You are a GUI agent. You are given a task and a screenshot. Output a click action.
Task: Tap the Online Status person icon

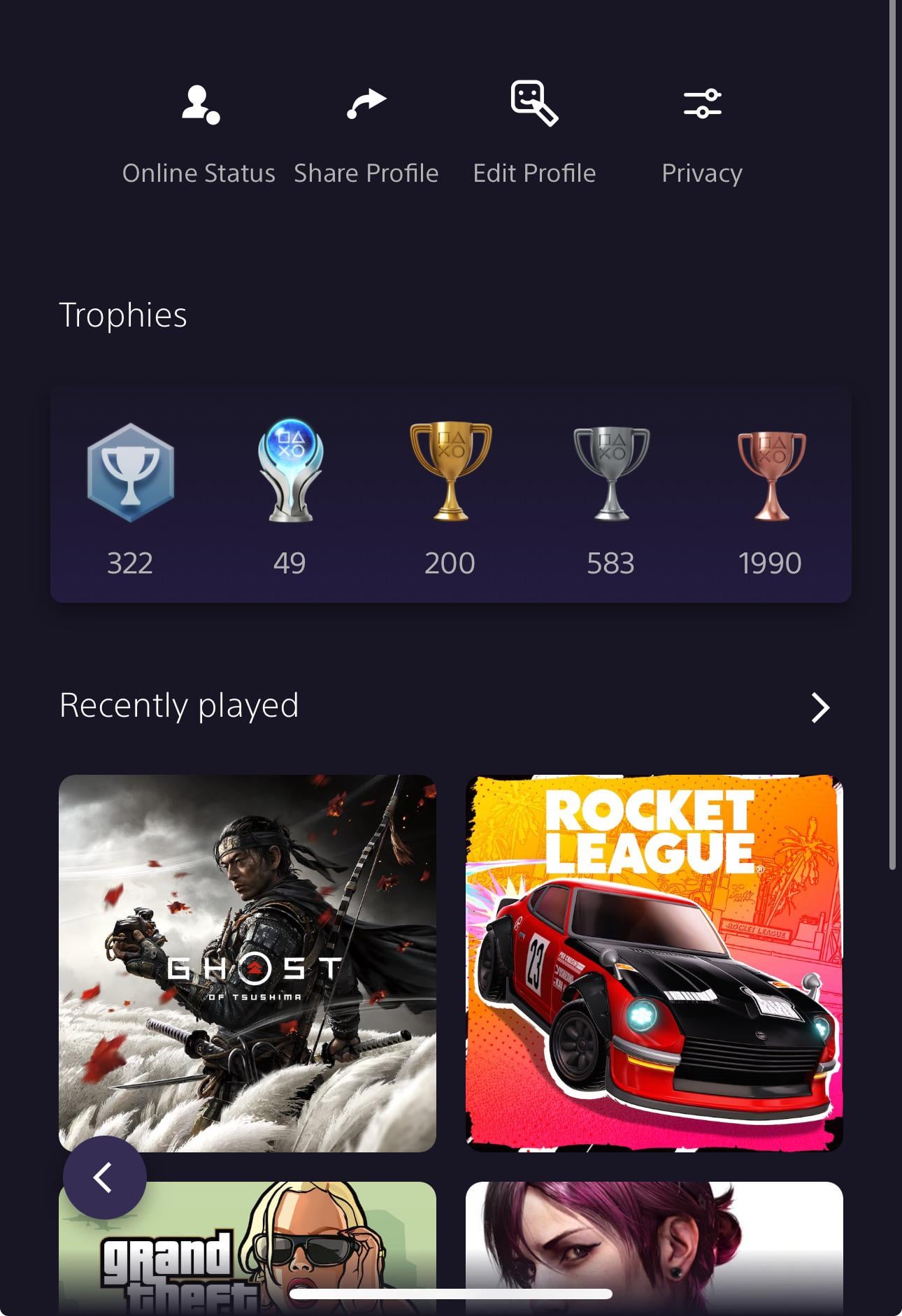pyautogui.click(x=201, y=105)
